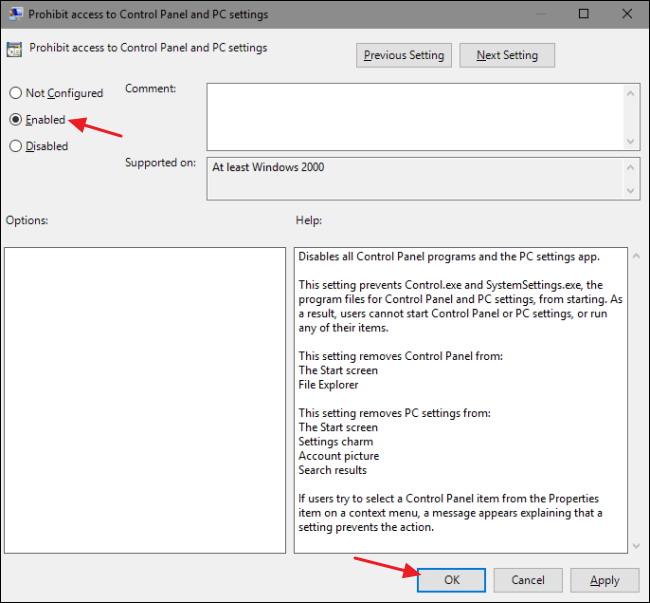Viewport: 650px width, 603px height.
Task: Select the Not Configured radio button
Action: (x=16, y=93)
